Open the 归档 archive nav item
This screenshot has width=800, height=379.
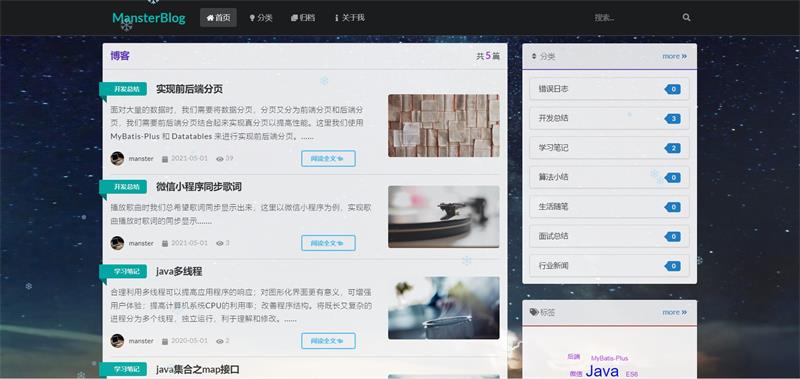click(x=303, y=18)
